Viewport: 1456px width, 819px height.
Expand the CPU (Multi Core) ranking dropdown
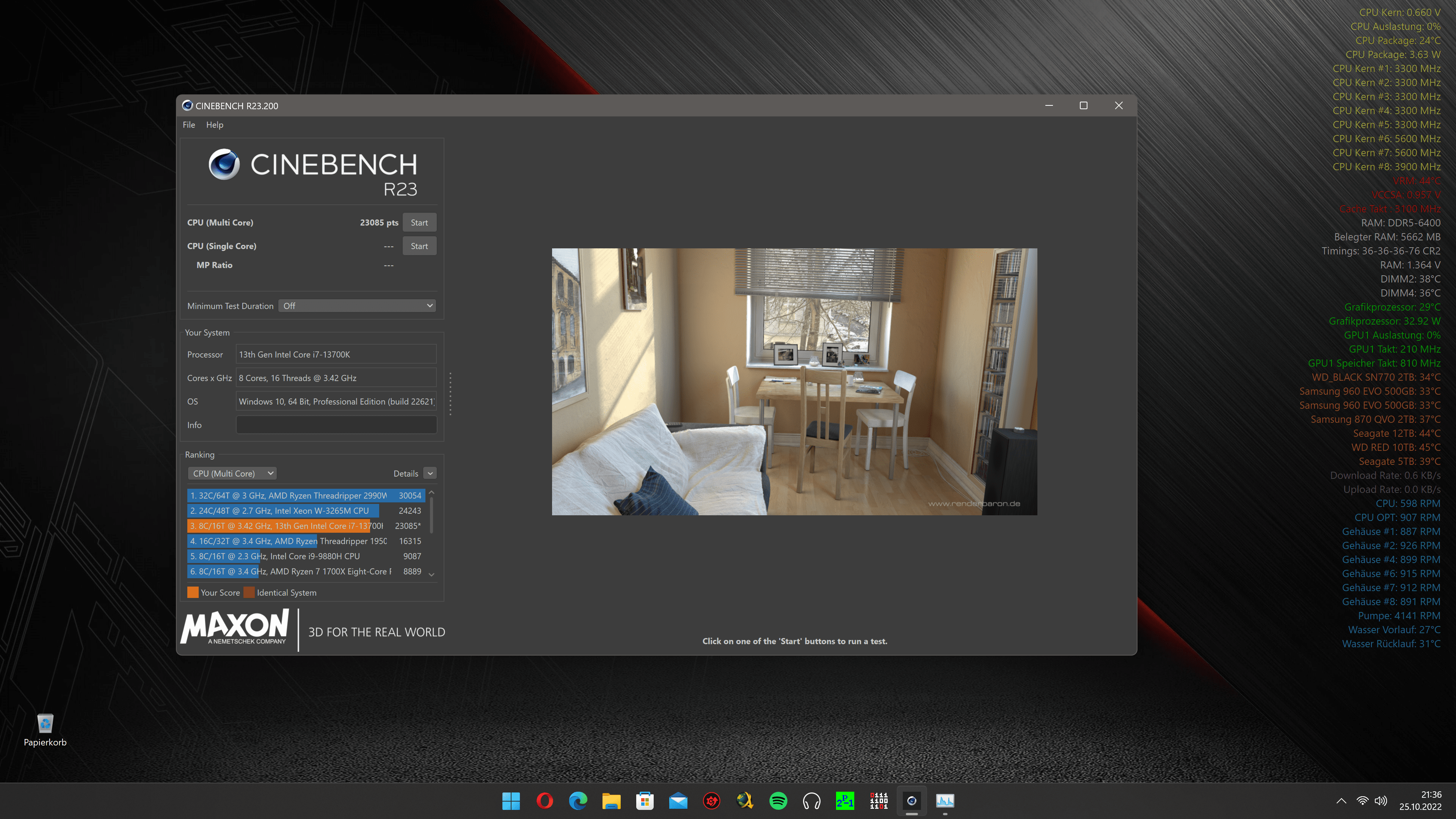click(232, 473)
